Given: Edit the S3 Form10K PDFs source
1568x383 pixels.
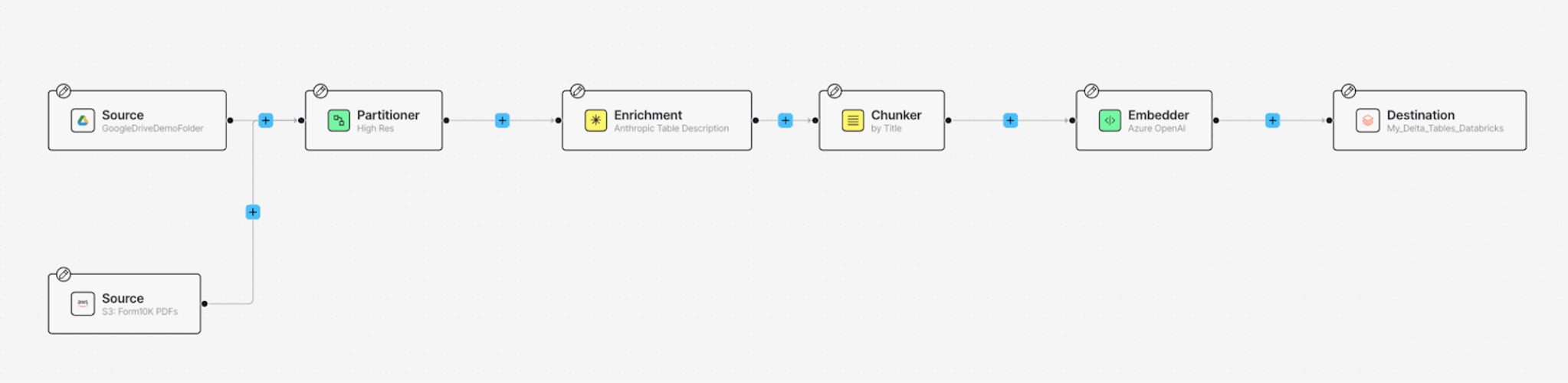Looking at the screenshot, I should pyautogui.click(x=64, y=274).
